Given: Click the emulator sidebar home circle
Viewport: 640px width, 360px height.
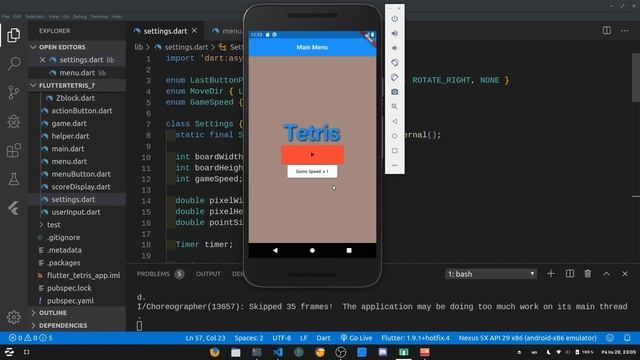Looking at the screenshot, I should point(394,136).
